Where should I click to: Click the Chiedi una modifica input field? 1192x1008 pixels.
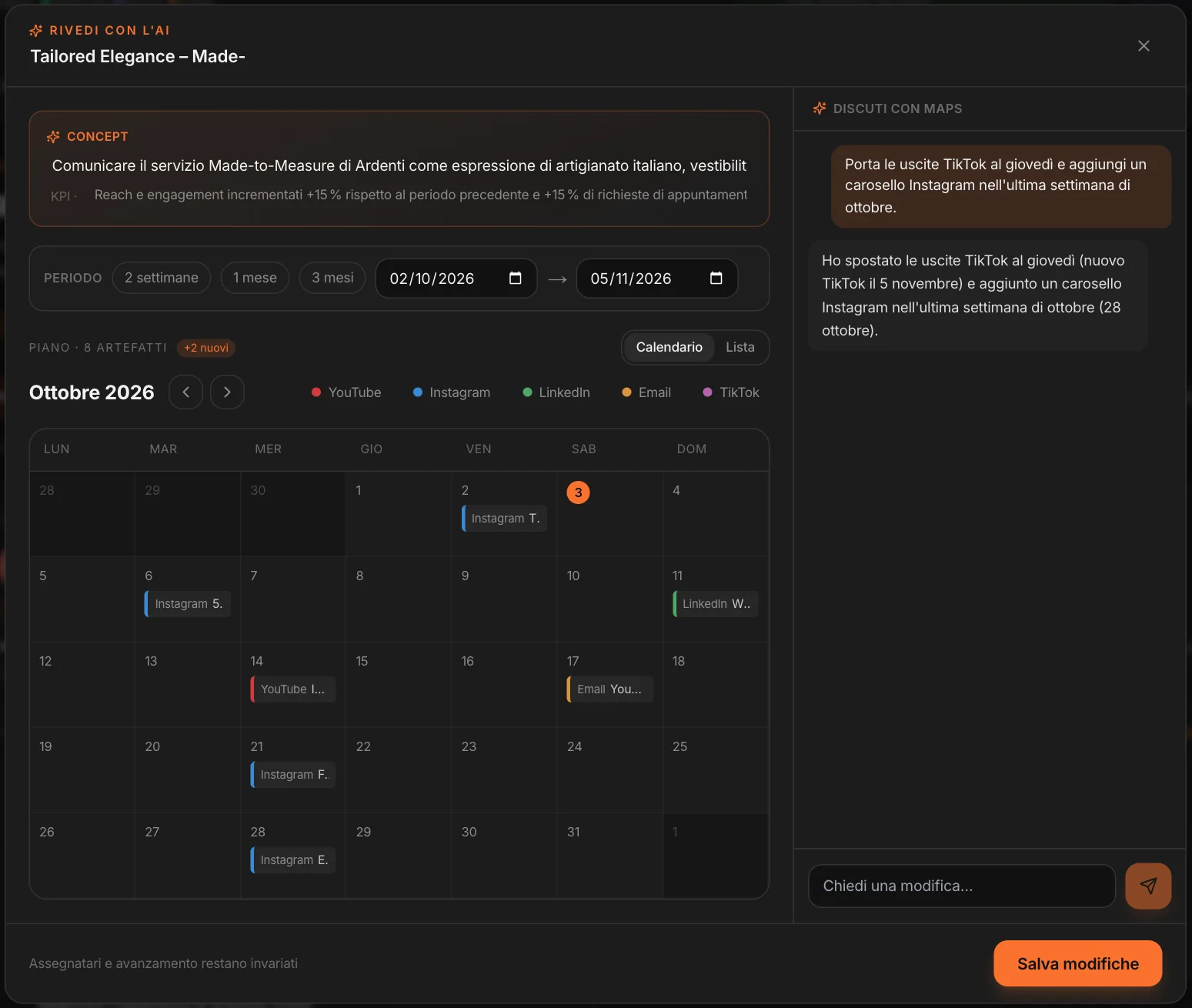pos(962,886)
